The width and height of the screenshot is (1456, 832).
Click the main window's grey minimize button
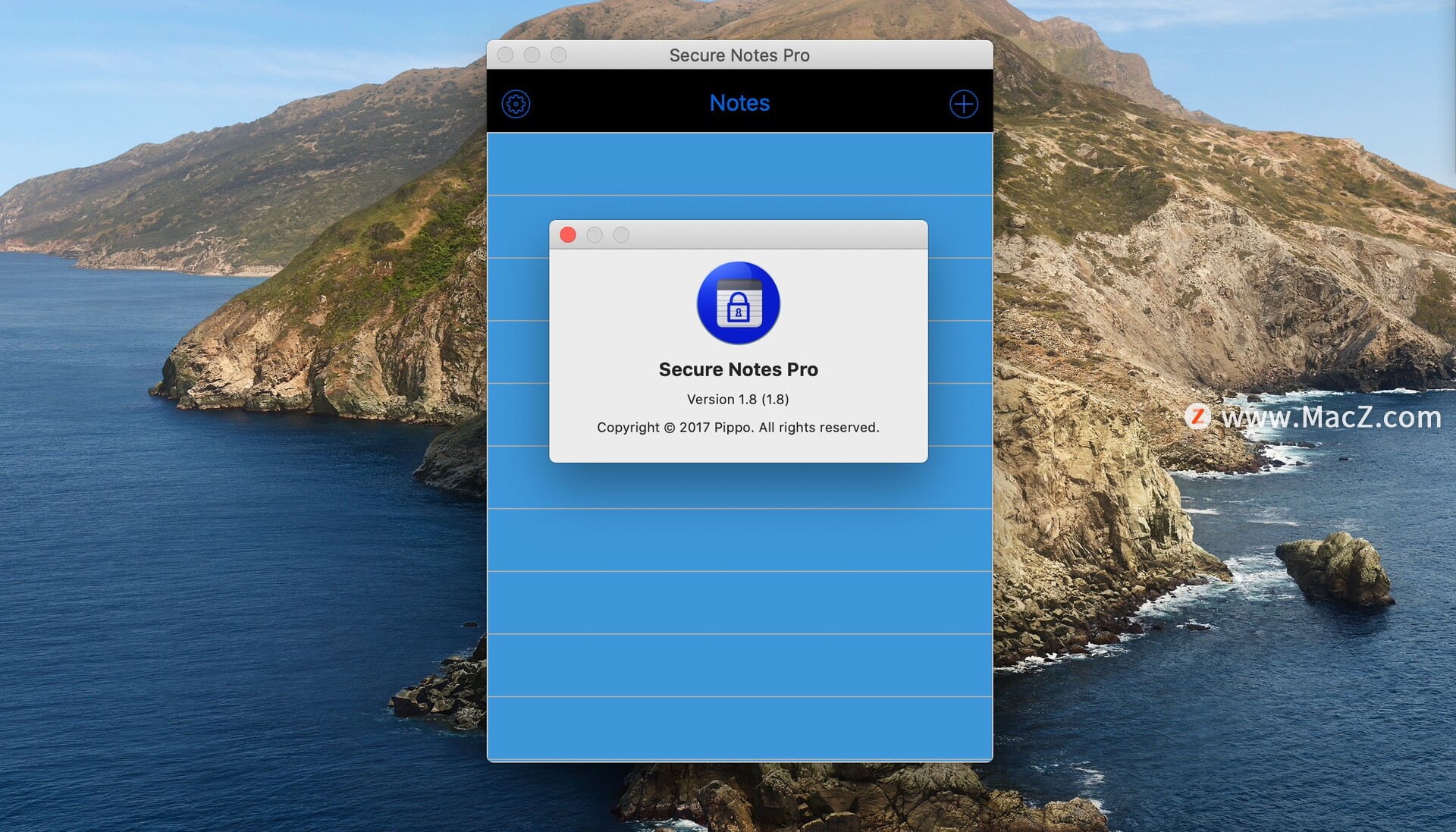[x=532, y=55]
